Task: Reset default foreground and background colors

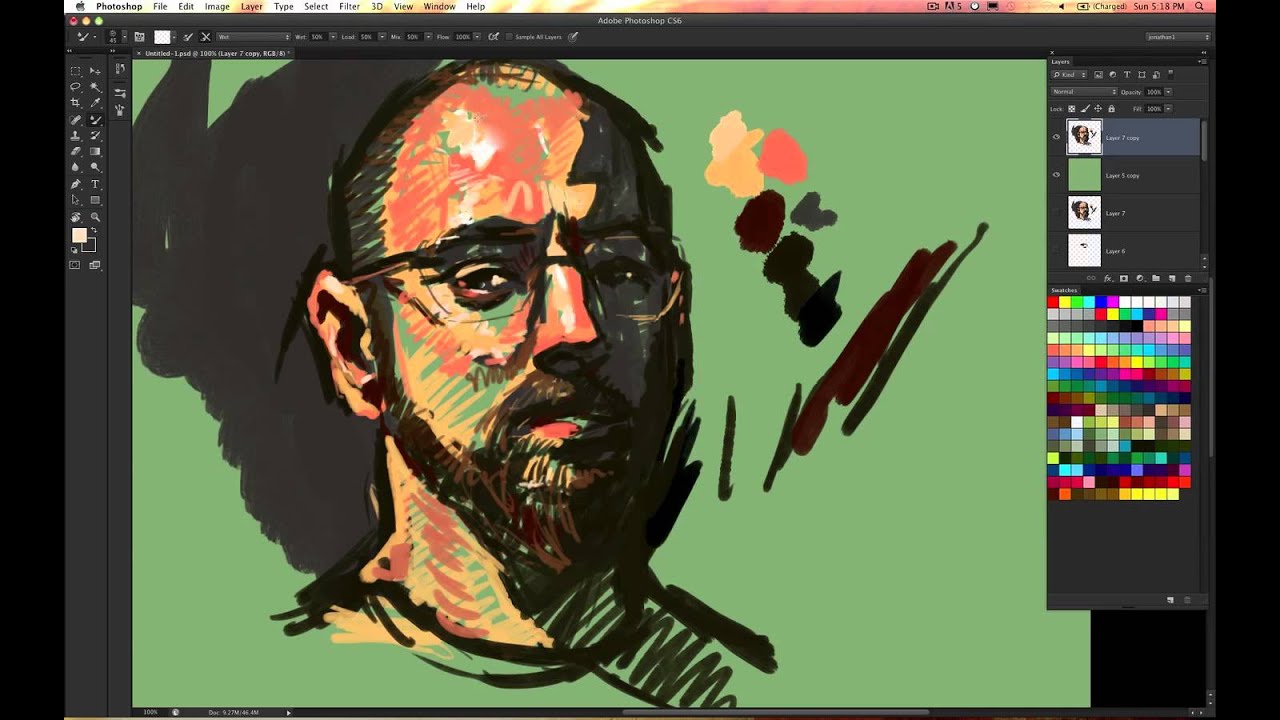Action: tap(74, 250)
